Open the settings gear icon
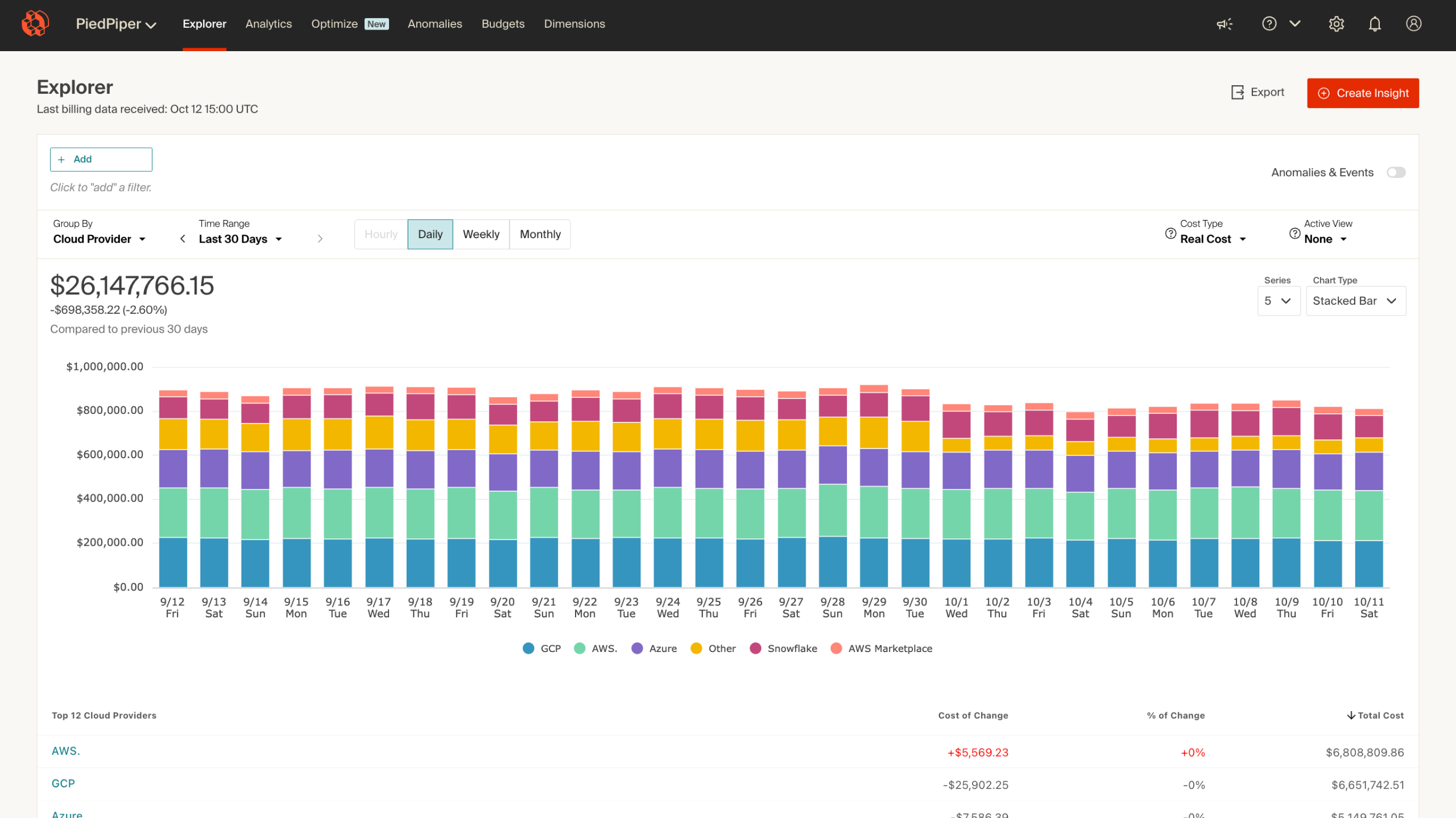This screenshot has width=1456, height=818. click(1336, 24)
